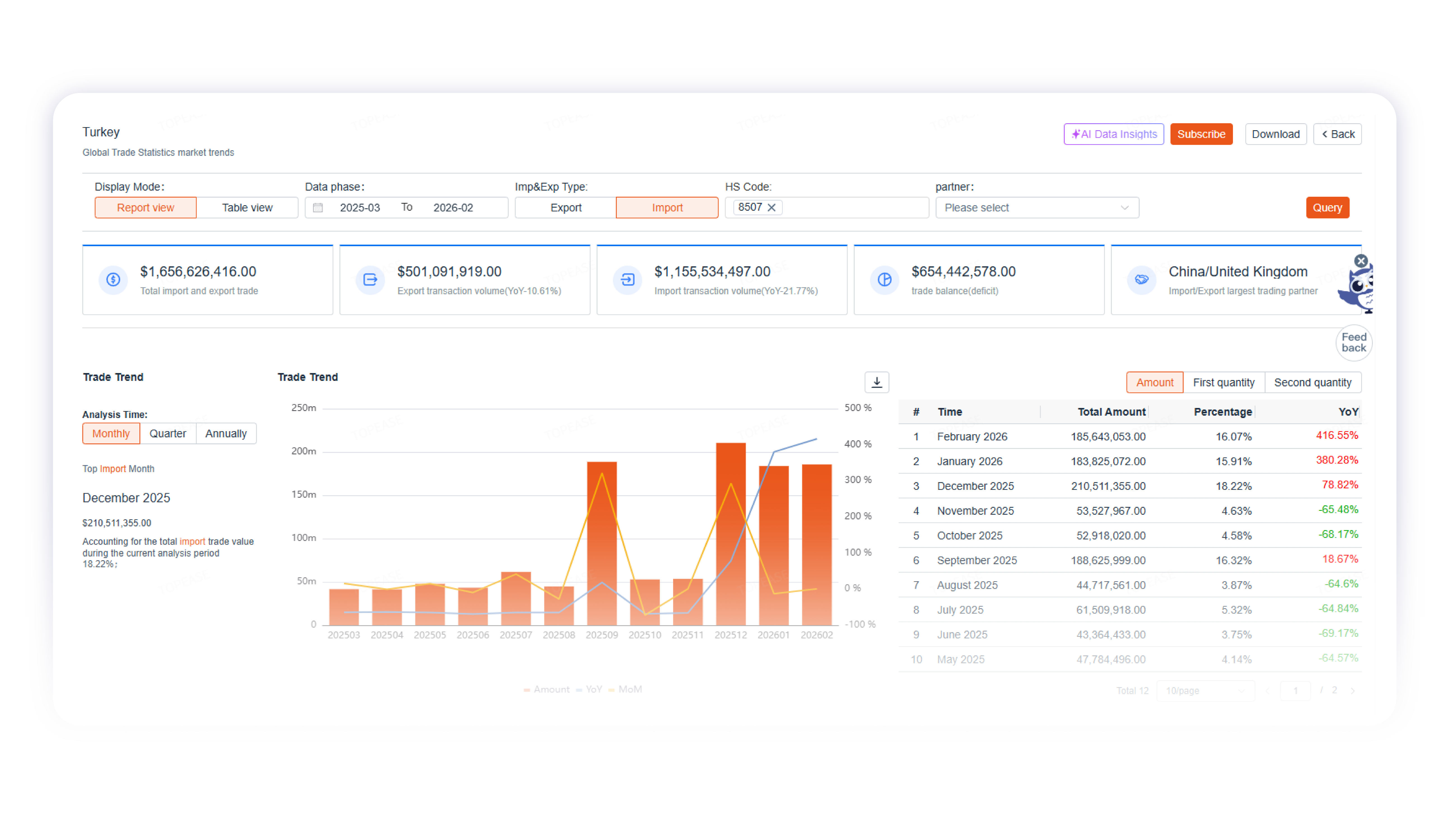Image resolution: width=1456 pixels, height=819 pixels.
Task: Click the export transaction volume icon
Action: (x=370, y=279)
